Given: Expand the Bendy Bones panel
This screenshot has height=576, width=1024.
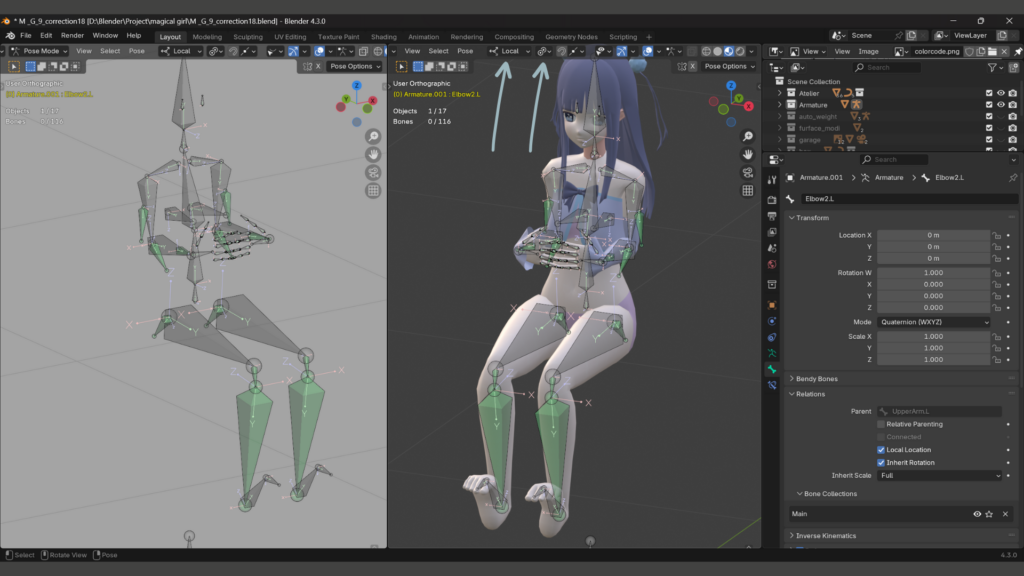Looking at the screenshot, I should [817, 379].
